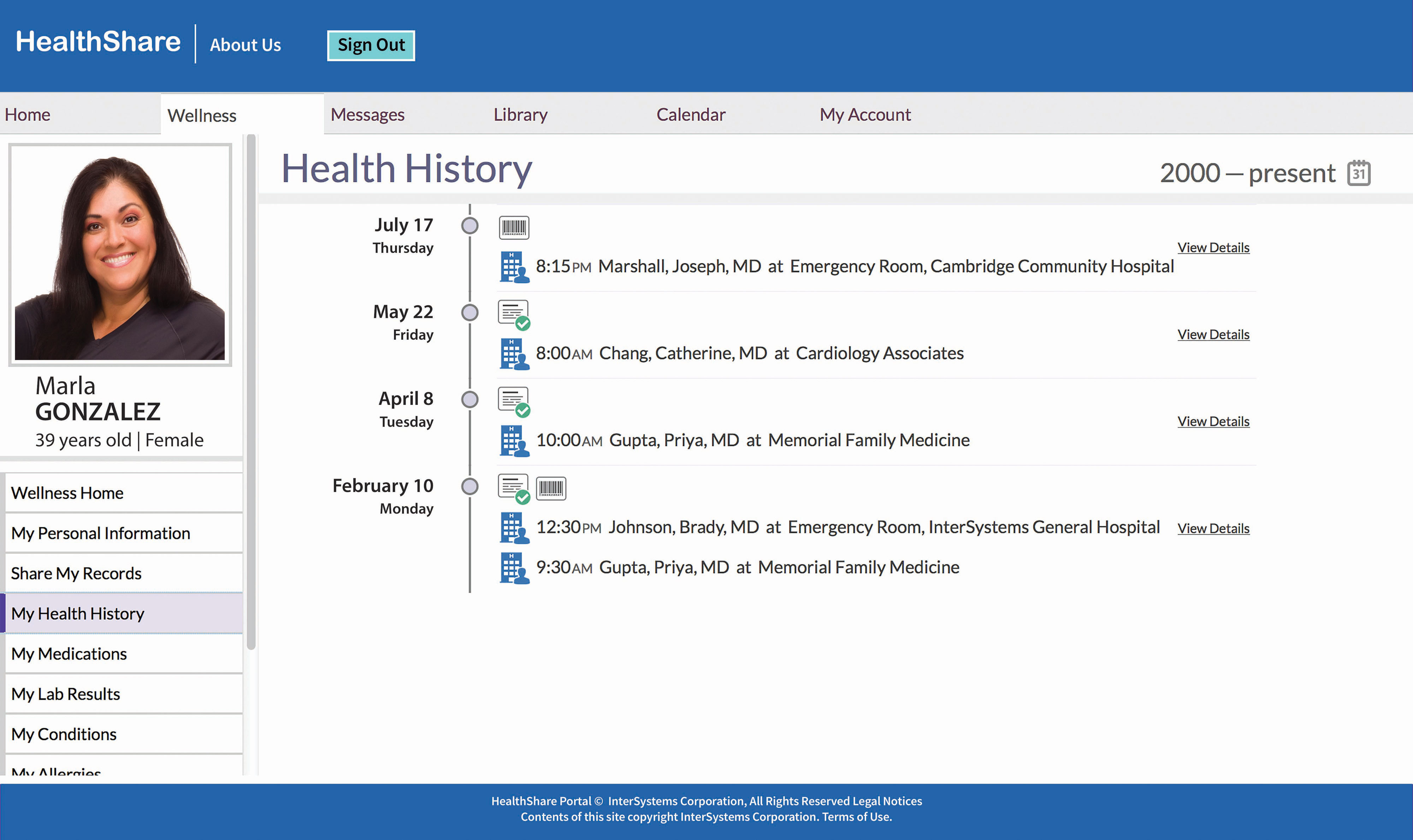Click the hospital icon beside Marshall, Joseph appointment

(x=514, y=266)
